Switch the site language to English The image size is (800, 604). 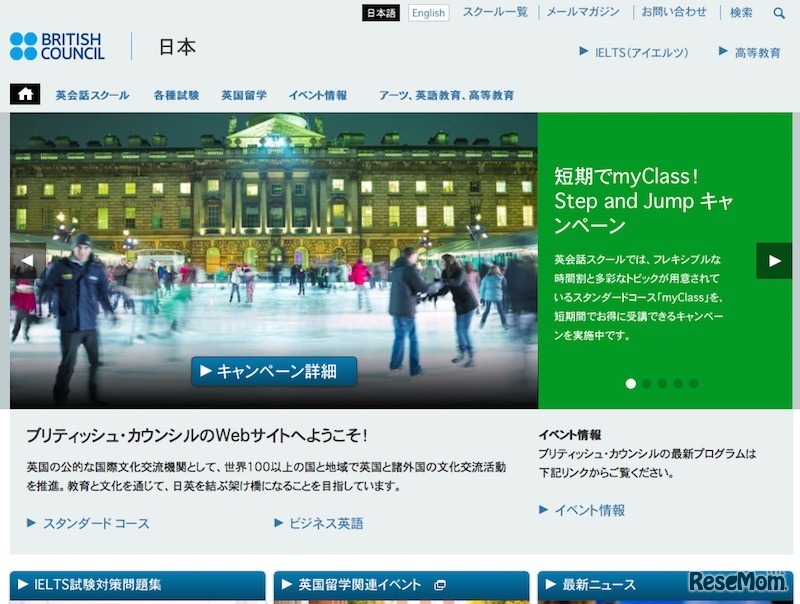pyautogui.click(x=427, y=13)
